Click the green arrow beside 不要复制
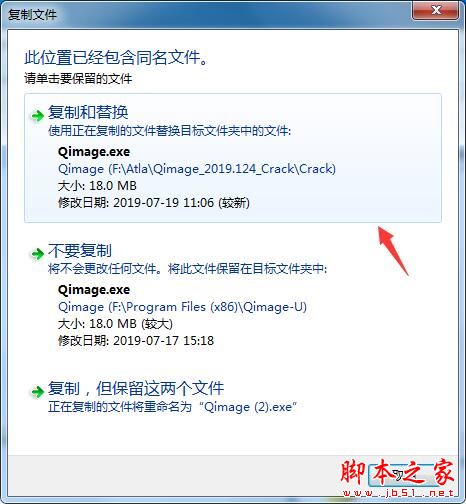 (x=37, y=254)
